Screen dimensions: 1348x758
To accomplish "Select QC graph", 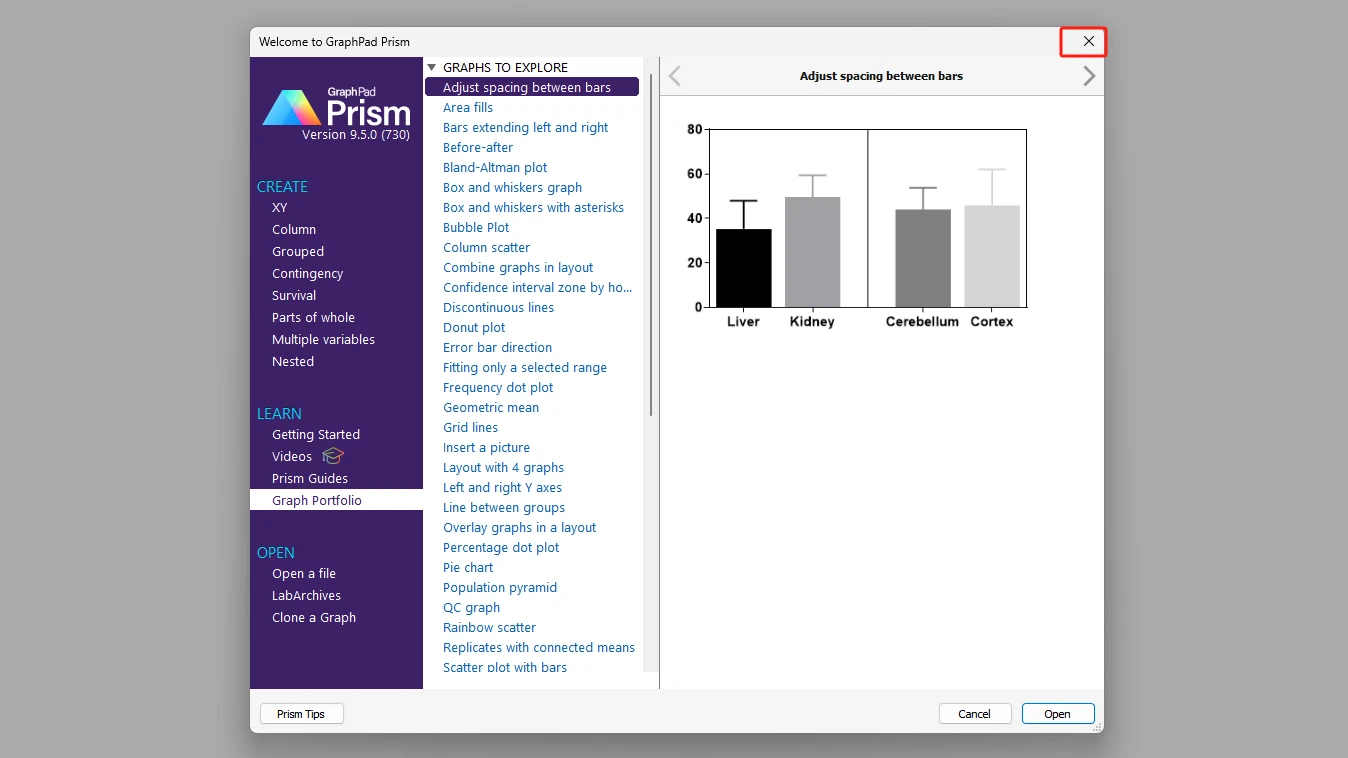I will [x=472, y=607].
